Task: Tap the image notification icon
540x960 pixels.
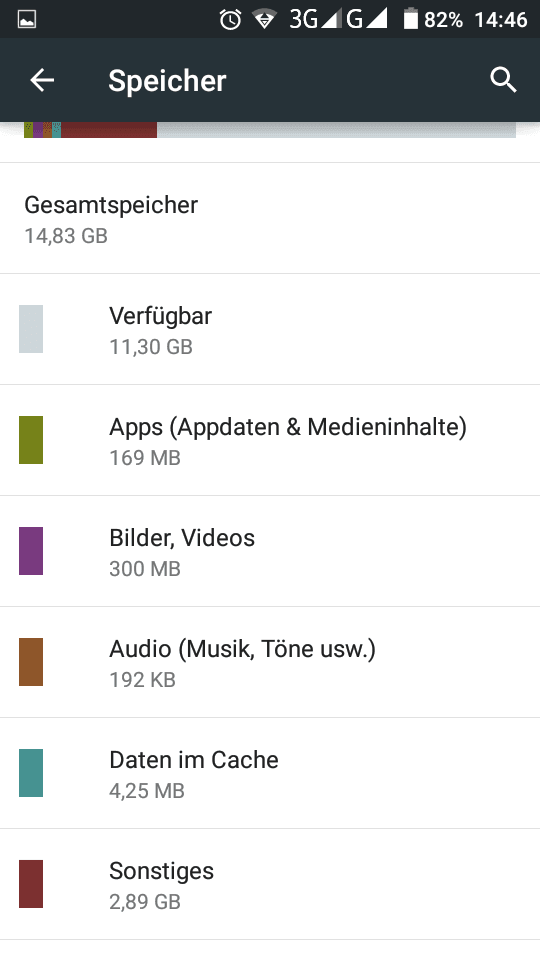Action: 27,20
